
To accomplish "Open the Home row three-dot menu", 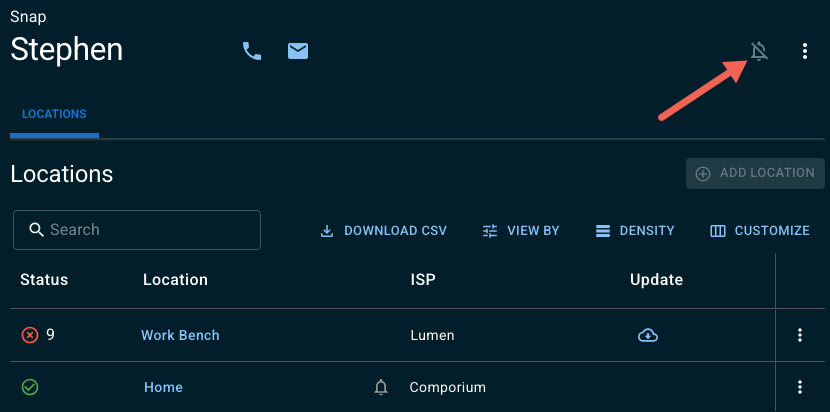I will tap(800, 387).
